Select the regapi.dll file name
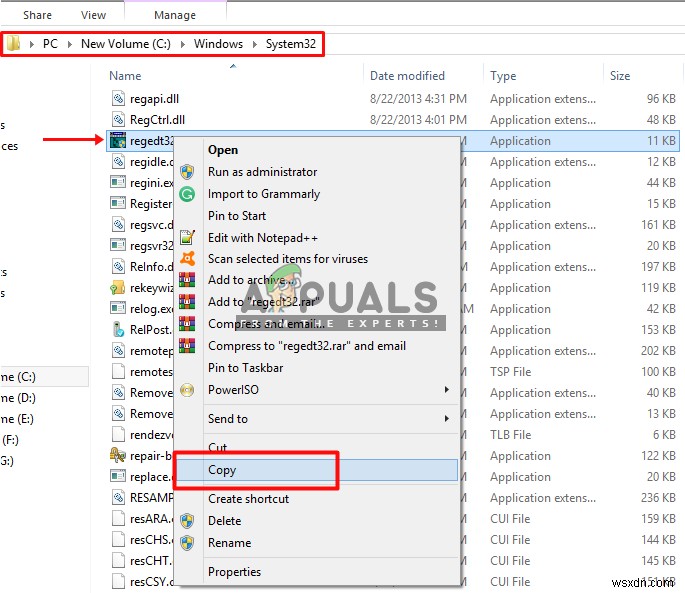Image resolution: width=685 pixels, height=593 pixels. click(154, 99)
